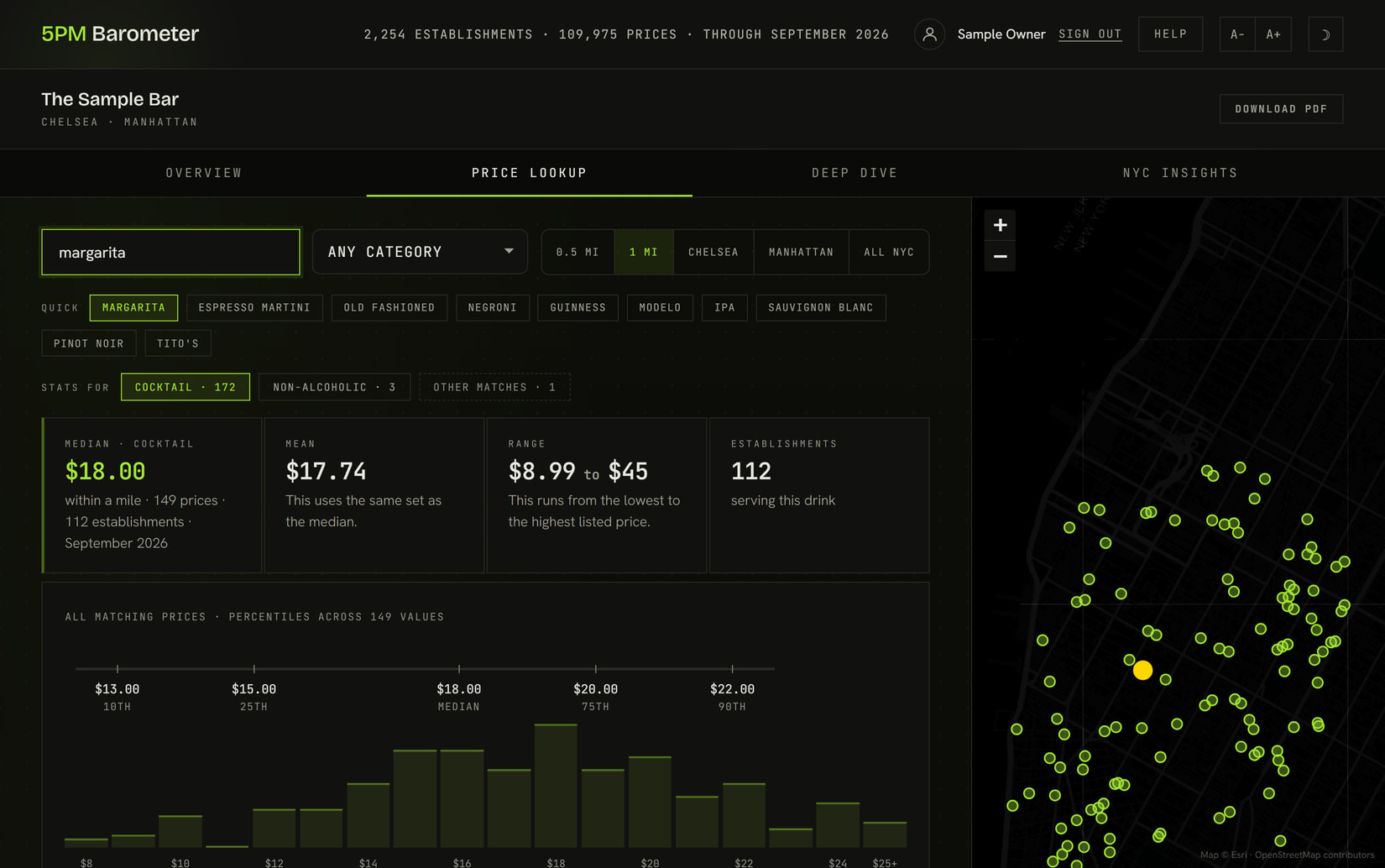
Task: Select the Modelo quick chip
Action: [660, 307]
